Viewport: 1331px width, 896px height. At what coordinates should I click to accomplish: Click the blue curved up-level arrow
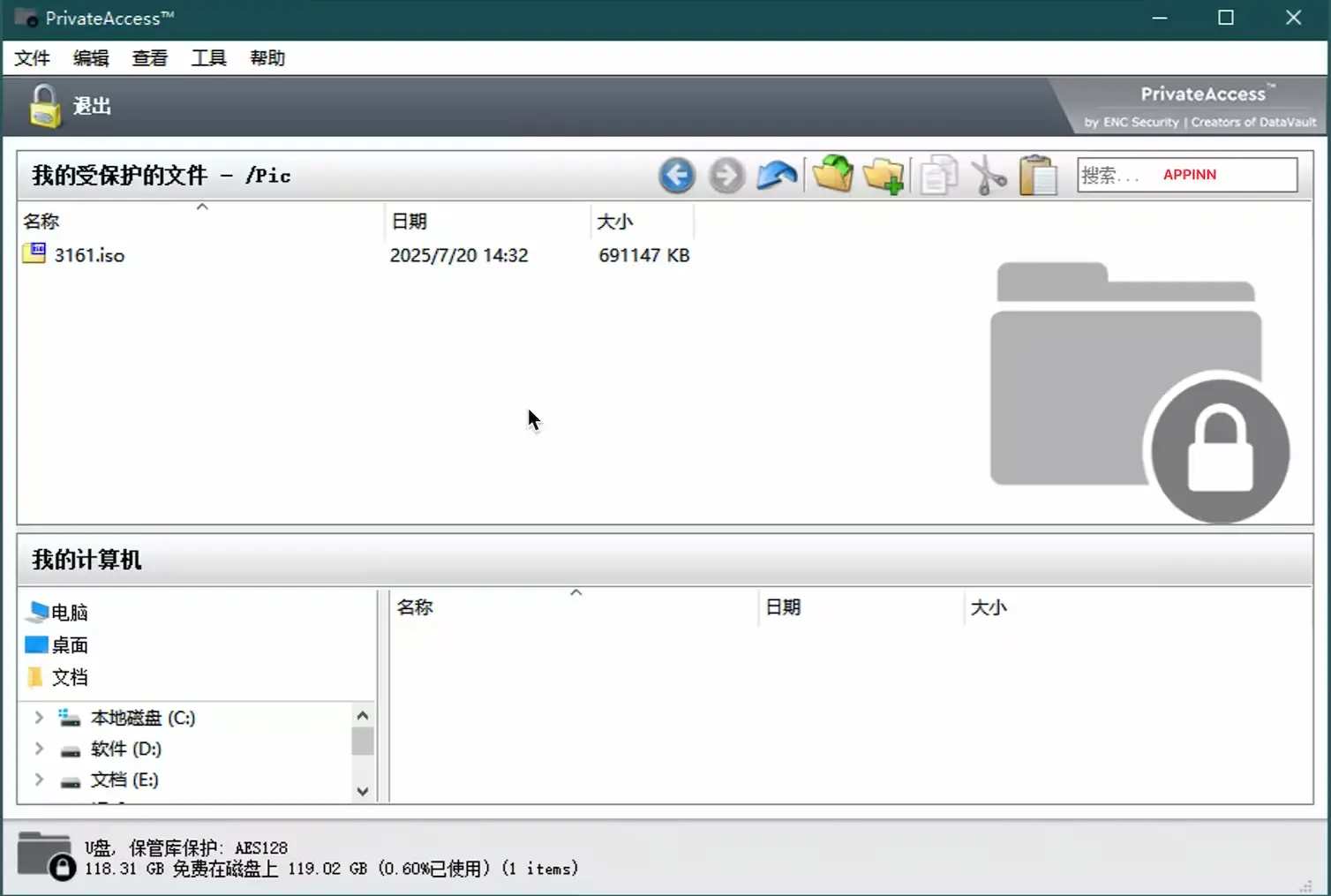pos(777,176)
